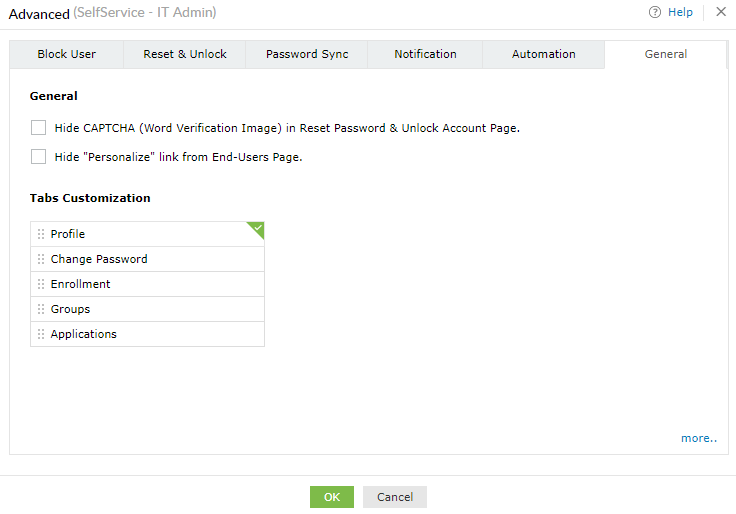Close the Advanced dialog with X icon
The image size is (736, 514).
[721, 12]
